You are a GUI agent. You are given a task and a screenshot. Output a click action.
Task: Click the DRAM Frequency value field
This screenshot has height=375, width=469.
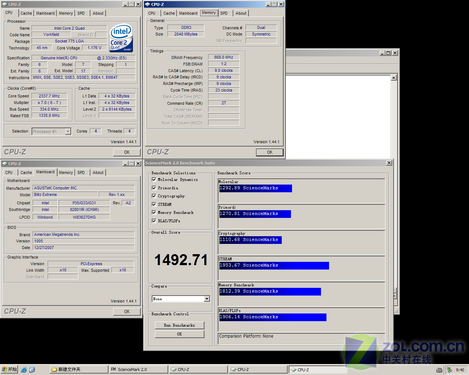(224, 57)
